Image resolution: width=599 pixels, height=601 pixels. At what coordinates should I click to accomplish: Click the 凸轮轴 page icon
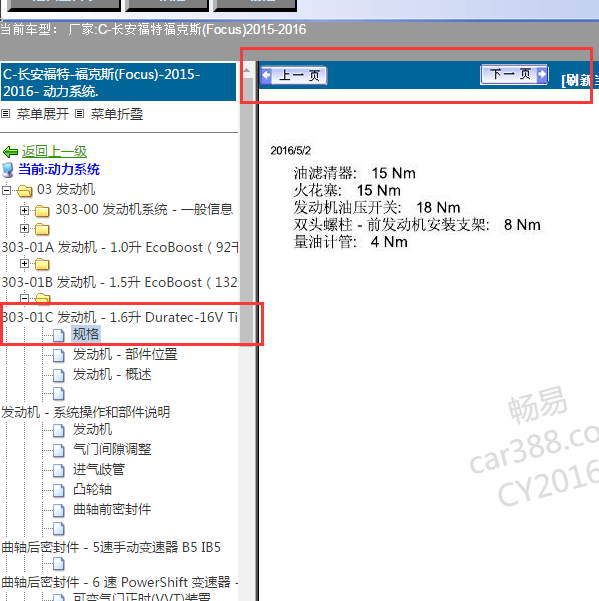58,490
